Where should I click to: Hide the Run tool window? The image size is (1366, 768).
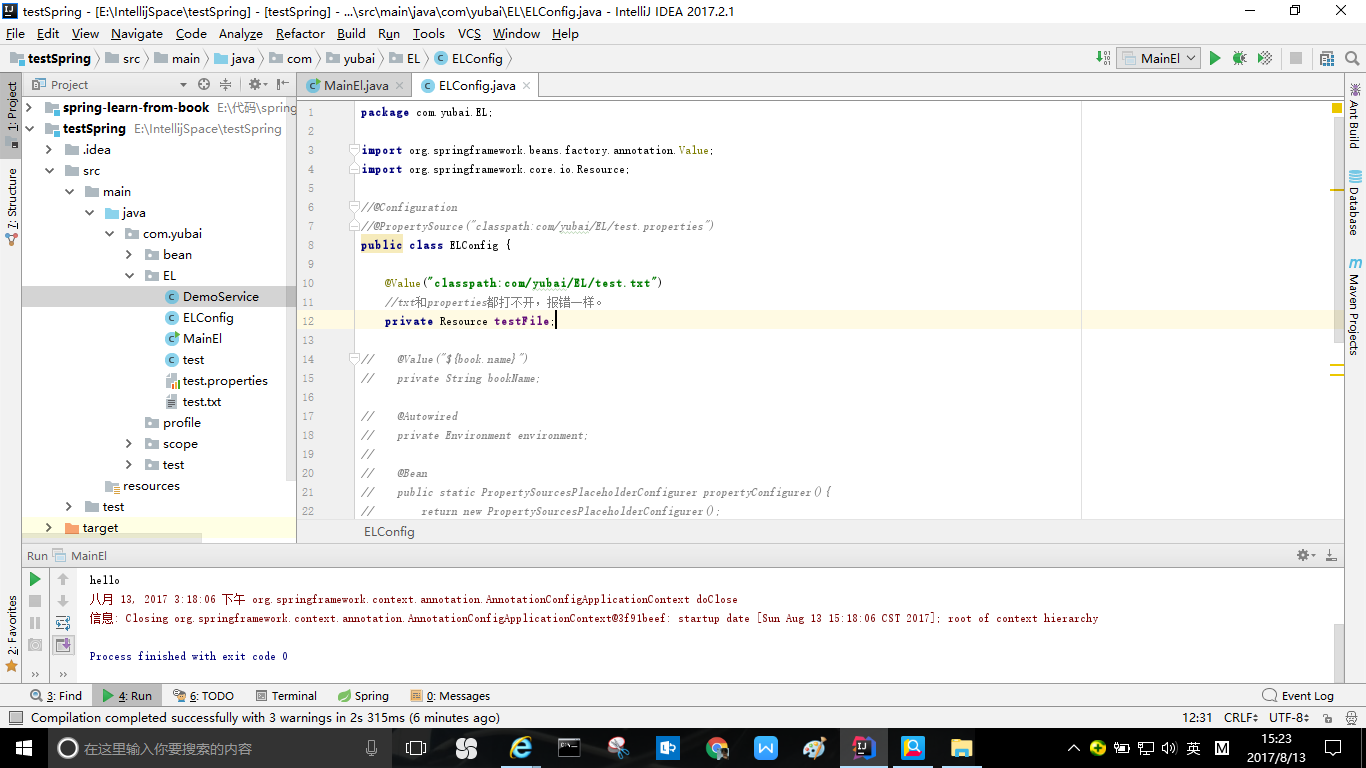point(1331,555)
